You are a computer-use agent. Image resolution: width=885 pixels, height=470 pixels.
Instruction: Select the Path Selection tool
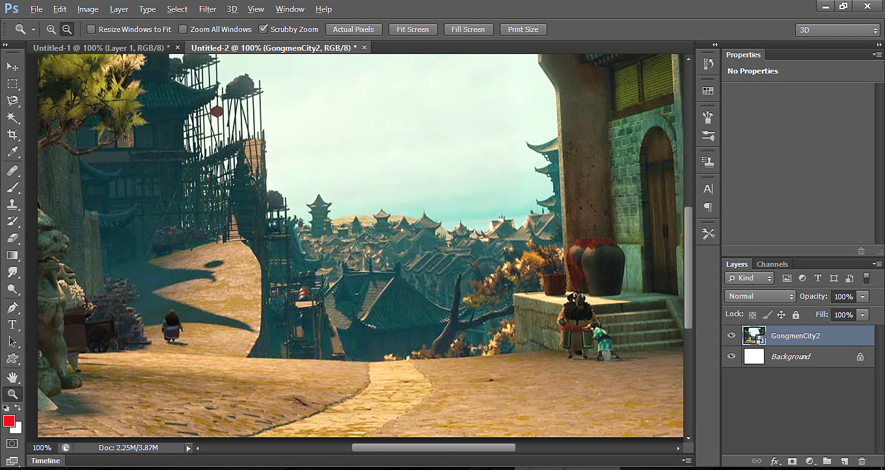point(12,341)
